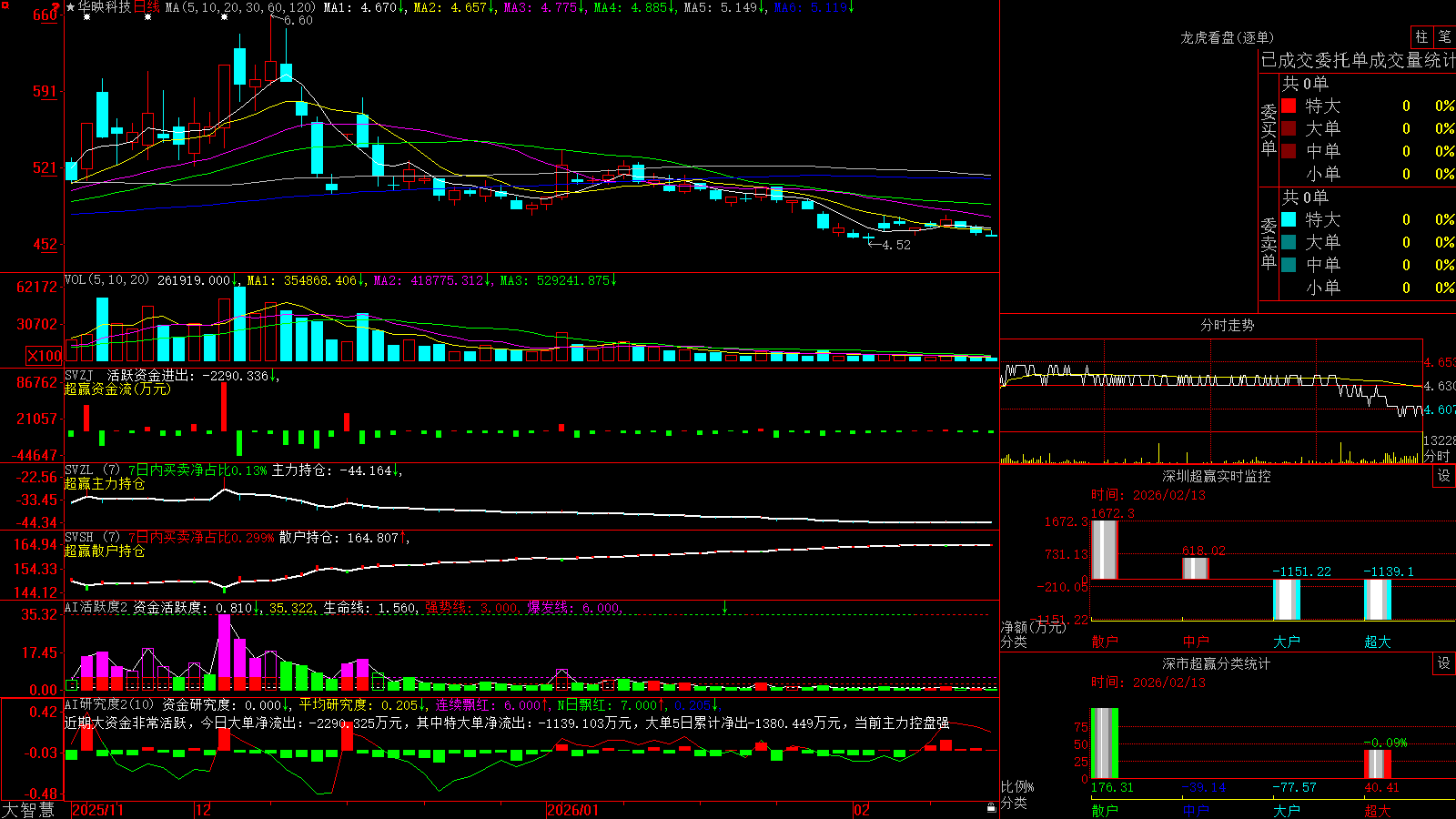Click the 委卖单 section label
This screenshot has width=1456, height=819.
pos(1269,244)
